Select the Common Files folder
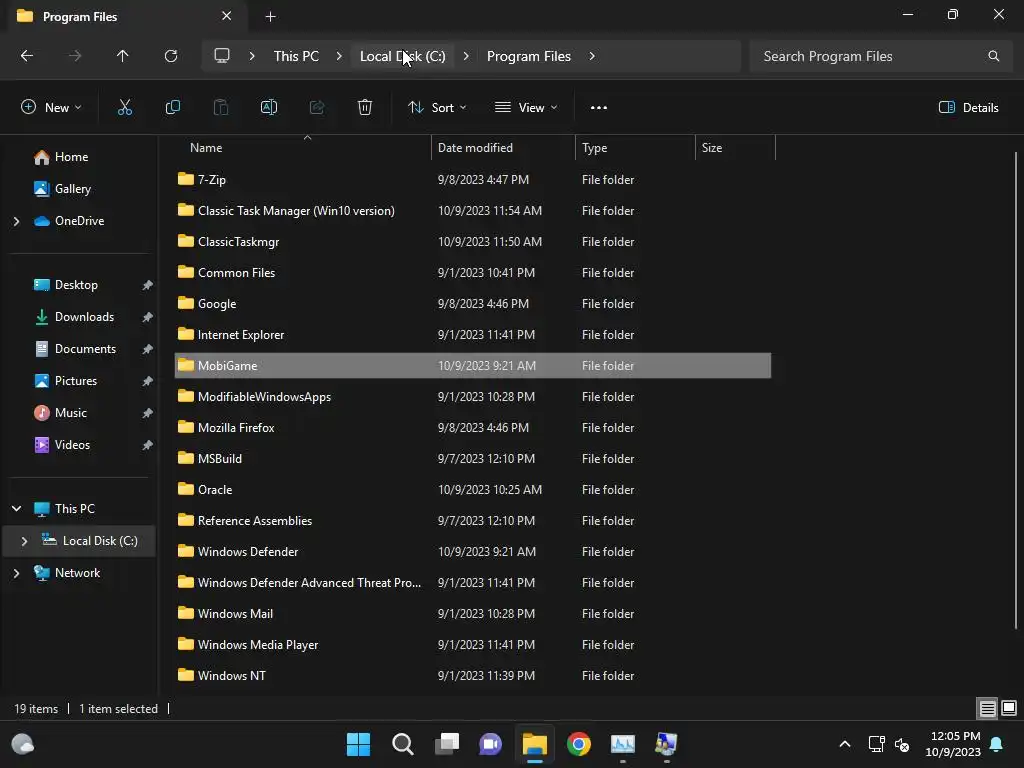The image size is (1024, 768). [x=473, y=273]
